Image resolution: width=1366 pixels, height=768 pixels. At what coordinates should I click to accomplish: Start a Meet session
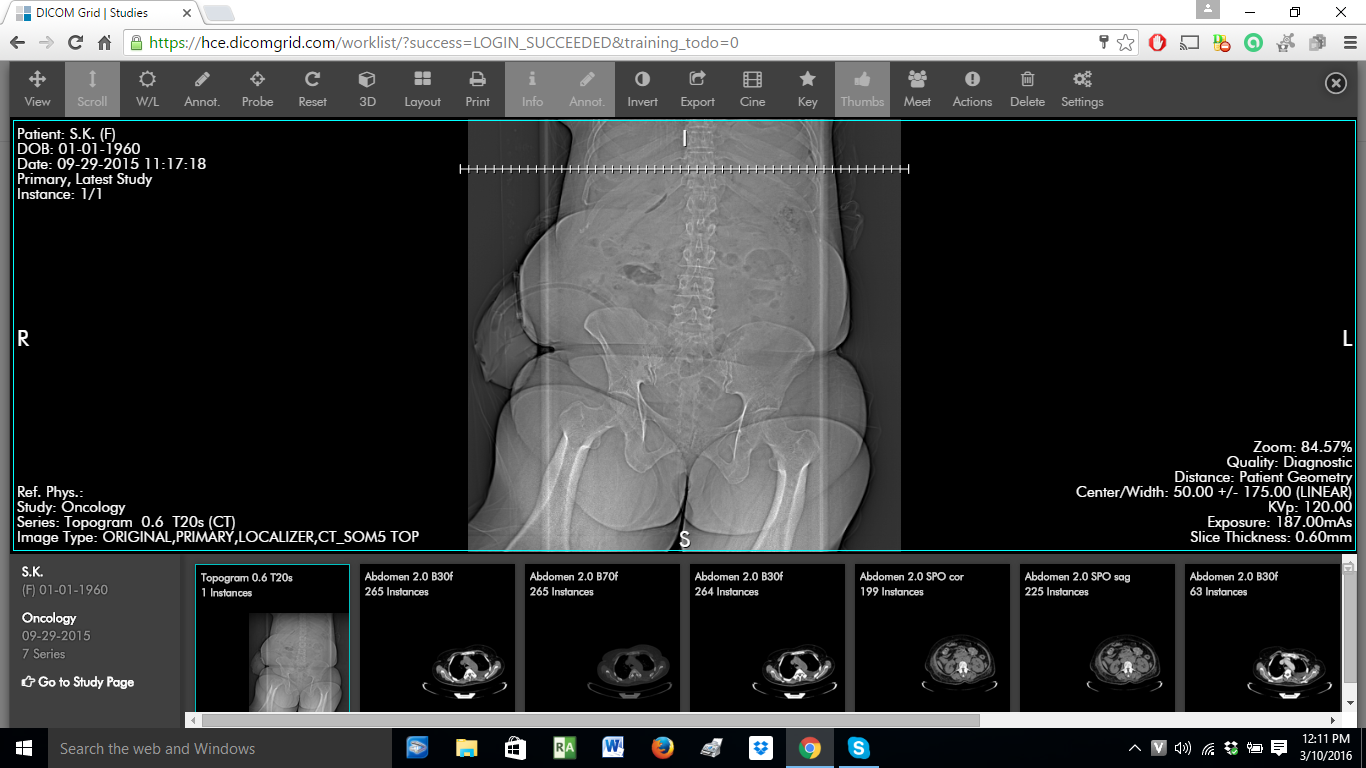point(917,89)
